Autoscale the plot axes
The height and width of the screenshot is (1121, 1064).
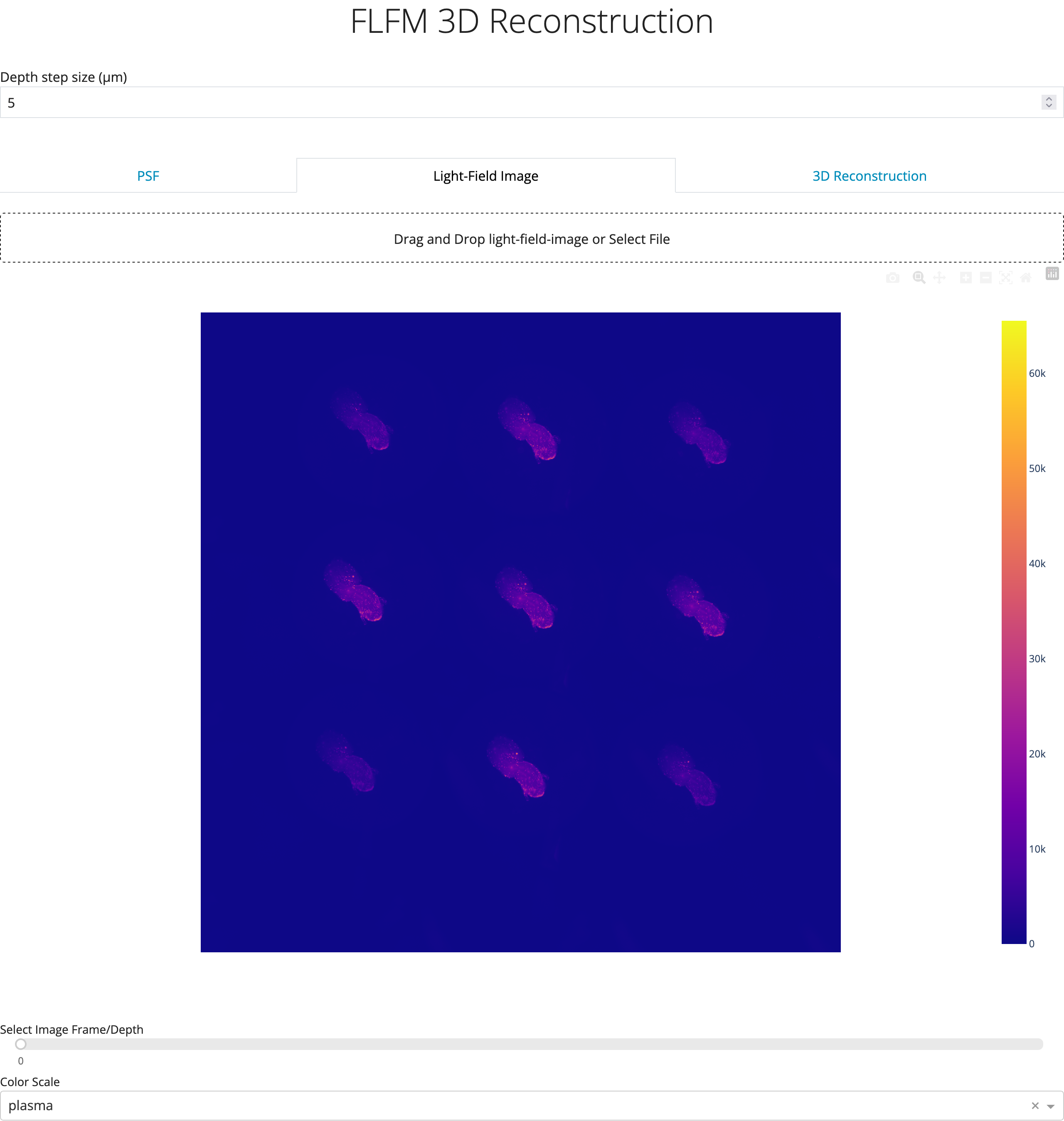click(1005, 277)
